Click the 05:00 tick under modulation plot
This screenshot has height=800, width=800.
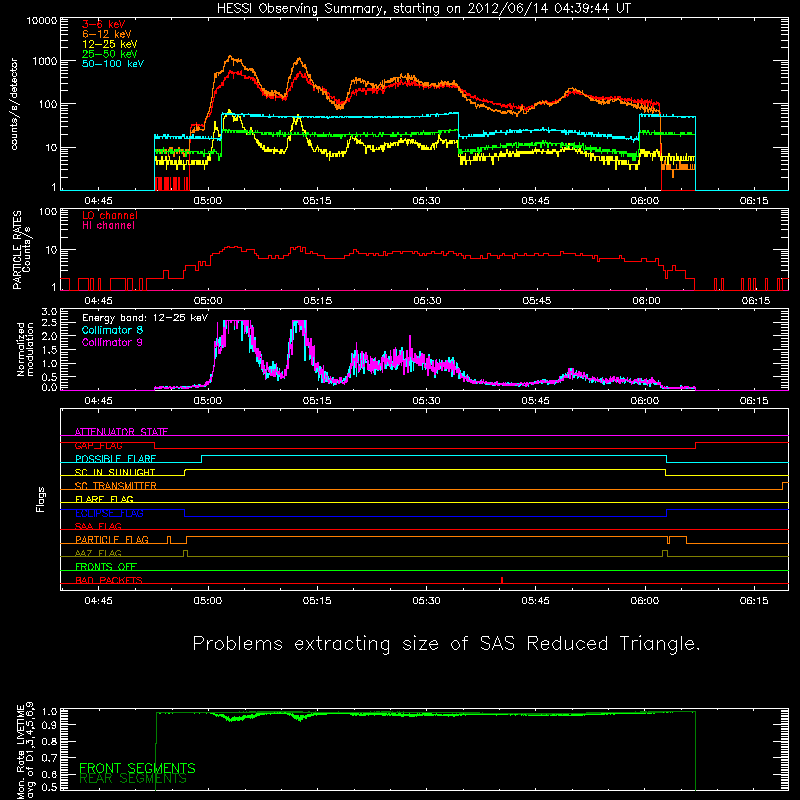tap(208, 401)
